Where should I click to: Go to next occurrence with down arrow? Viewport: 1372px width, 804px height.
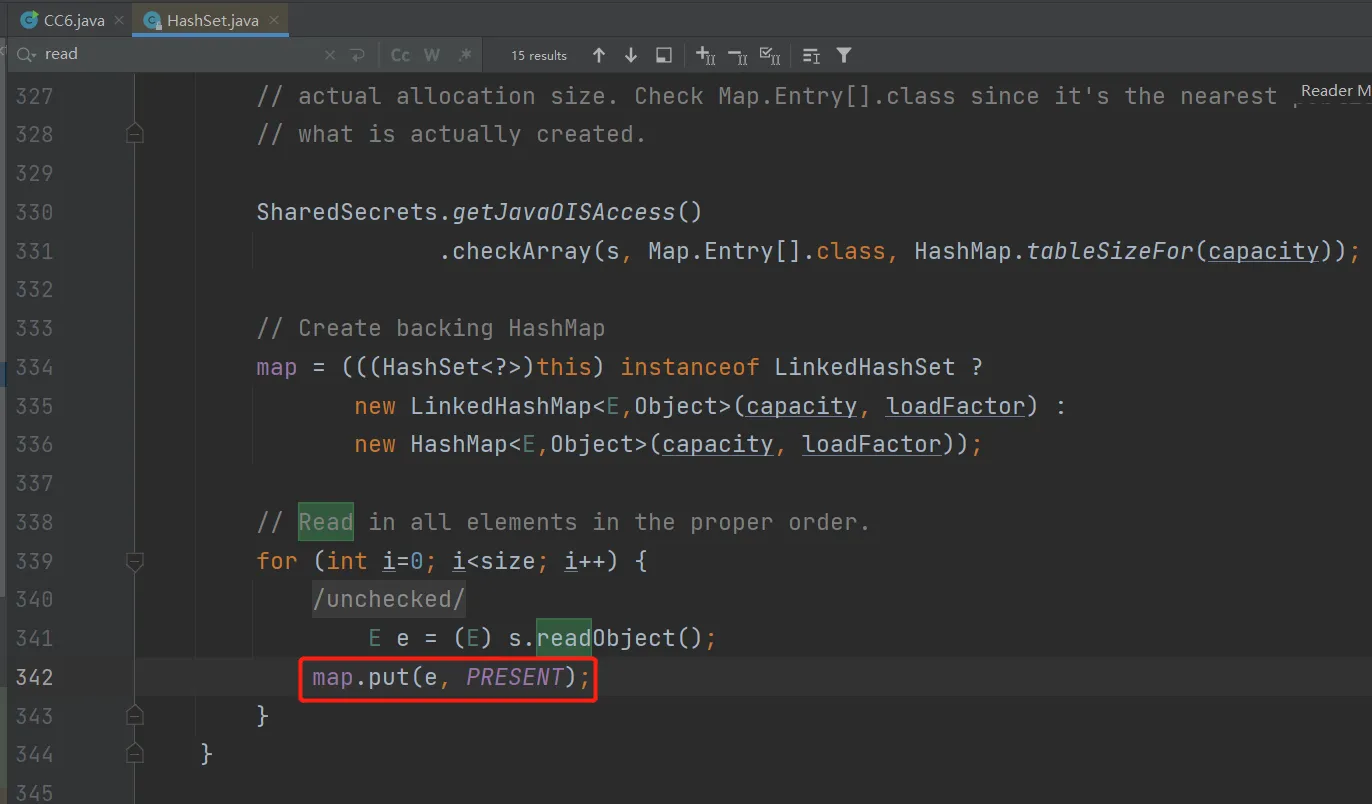[x=631, y=56]
